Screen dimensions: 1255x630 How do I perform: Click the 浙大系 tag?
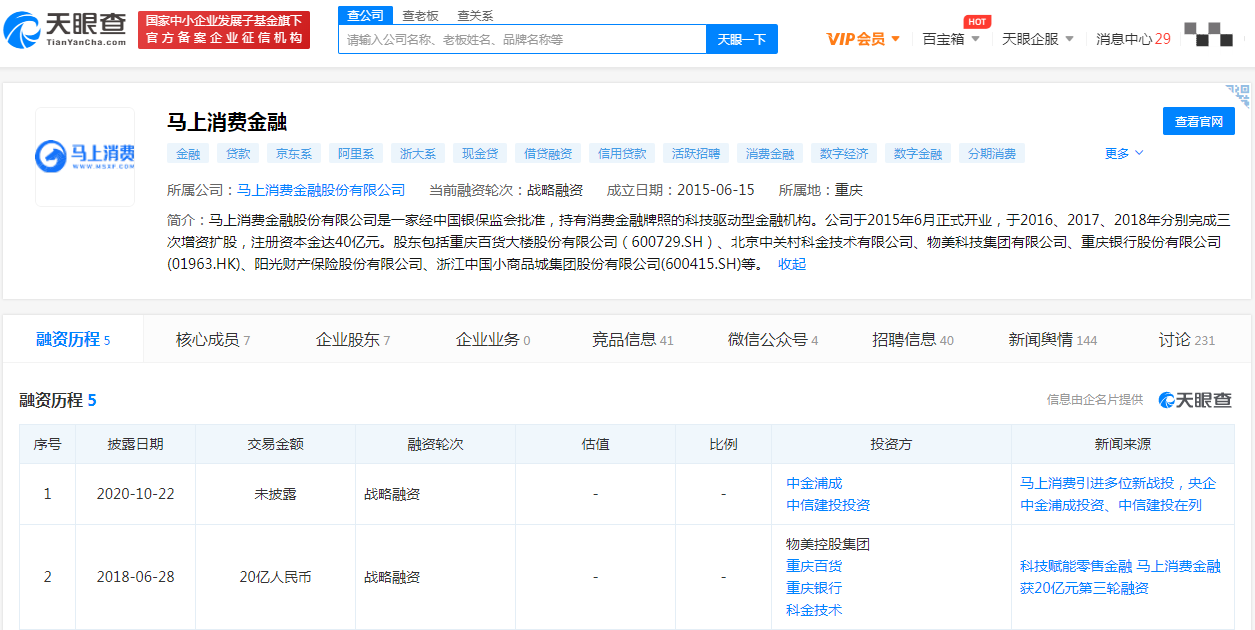tap(418, 154)
